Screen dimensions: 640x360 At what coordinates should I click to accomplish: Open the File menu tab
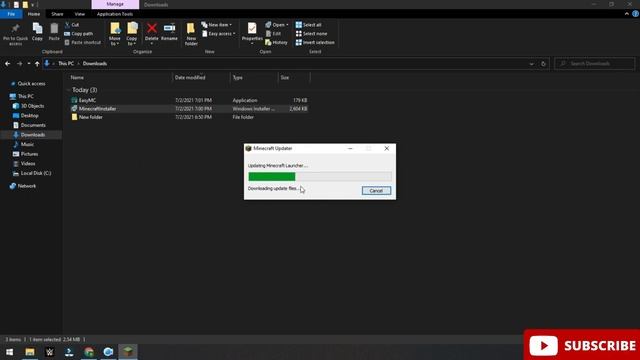11,14
